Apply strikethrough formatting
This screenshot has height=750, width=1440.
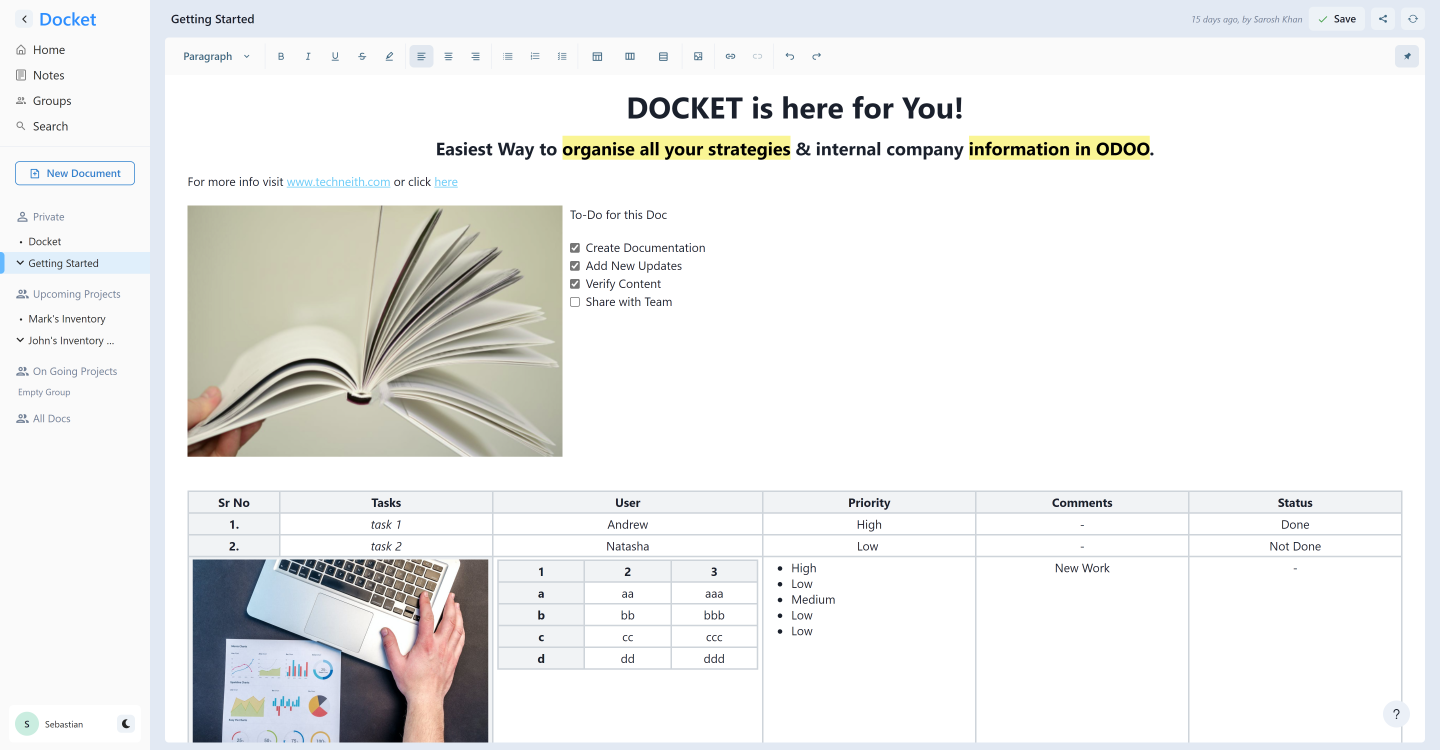click(x=362, y=56)
